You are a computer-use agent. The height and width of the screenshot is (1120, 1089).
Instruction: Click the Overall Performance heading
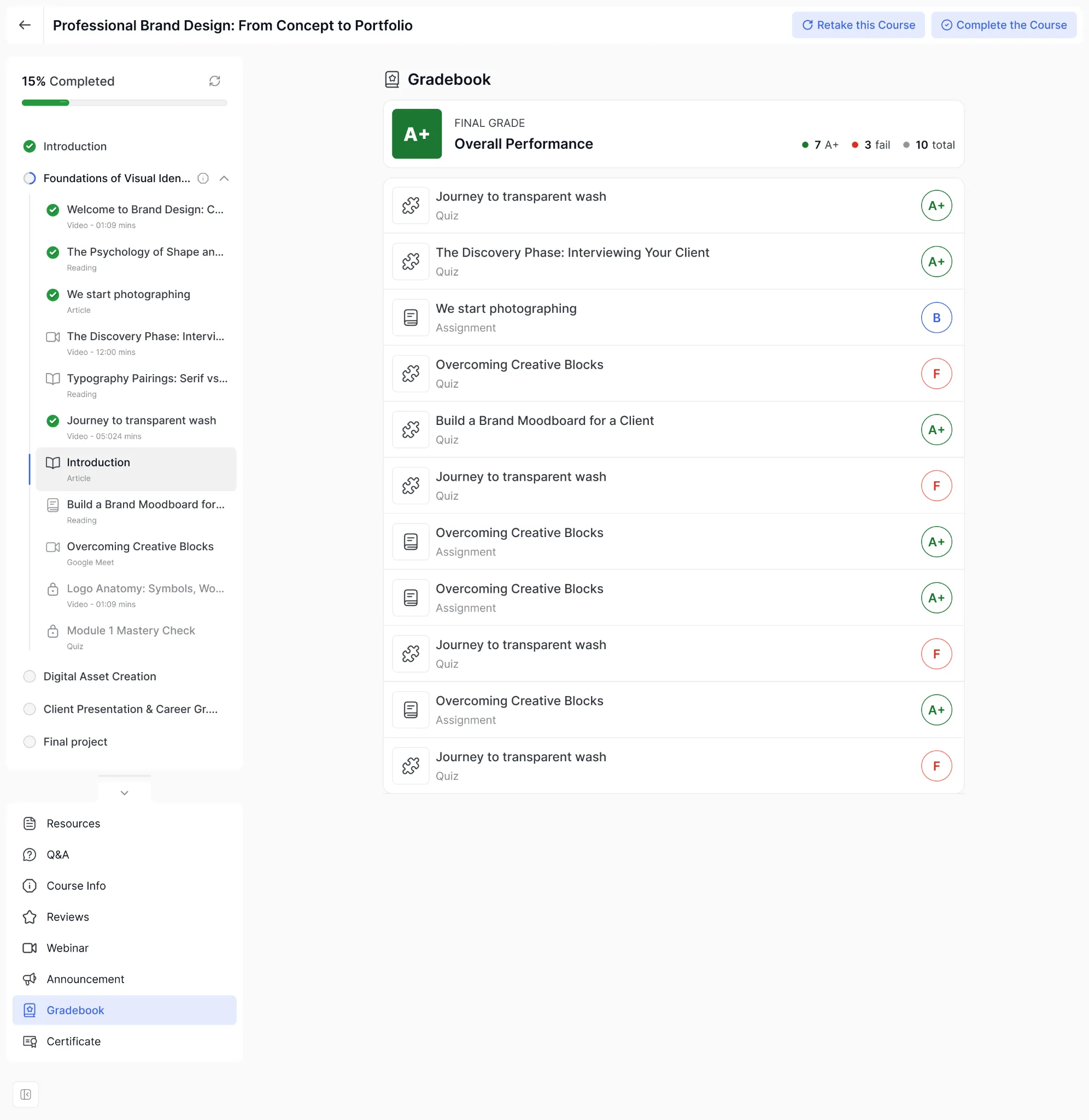523,144
